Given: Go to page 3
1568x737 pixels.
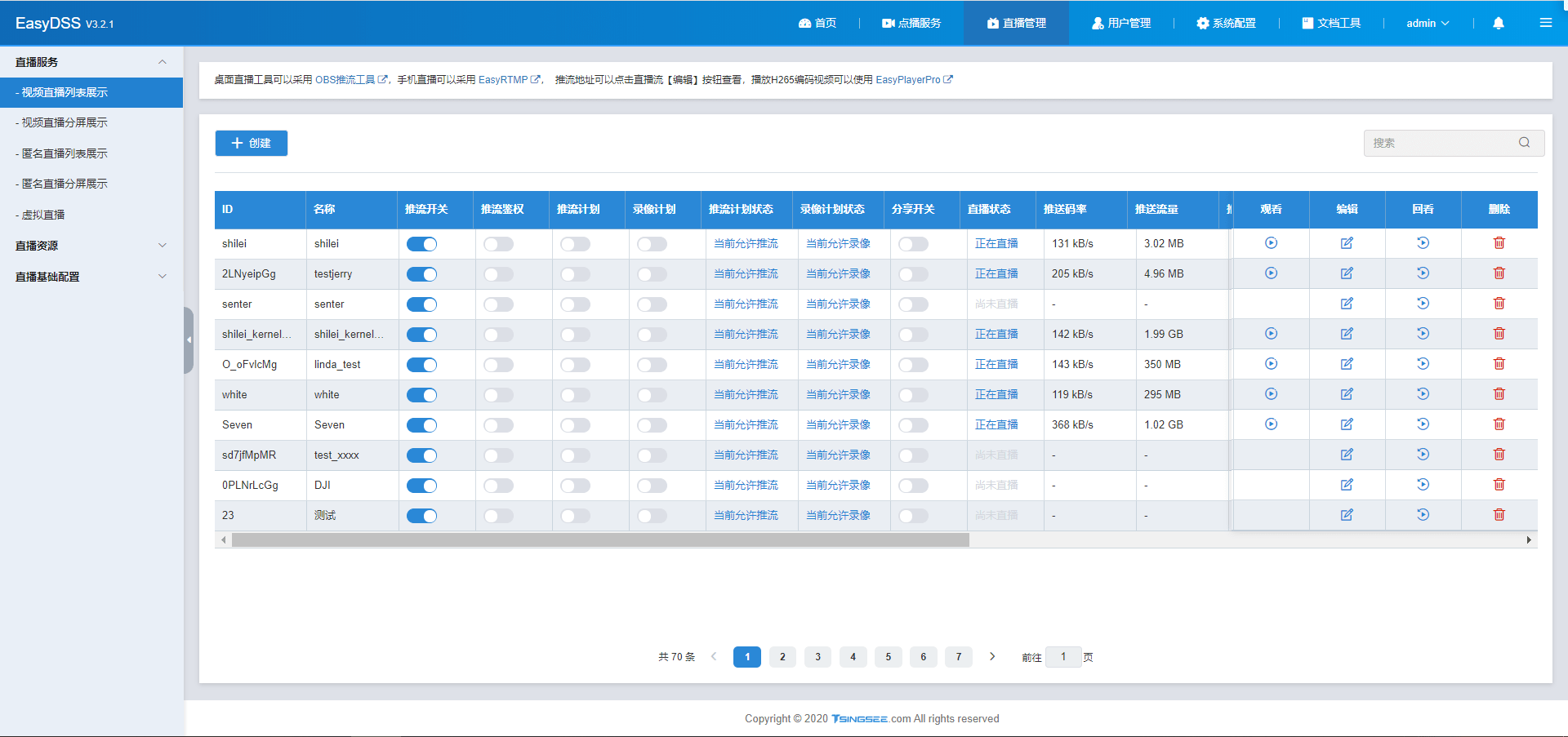Looking at the screenshot, I should 817,657.
